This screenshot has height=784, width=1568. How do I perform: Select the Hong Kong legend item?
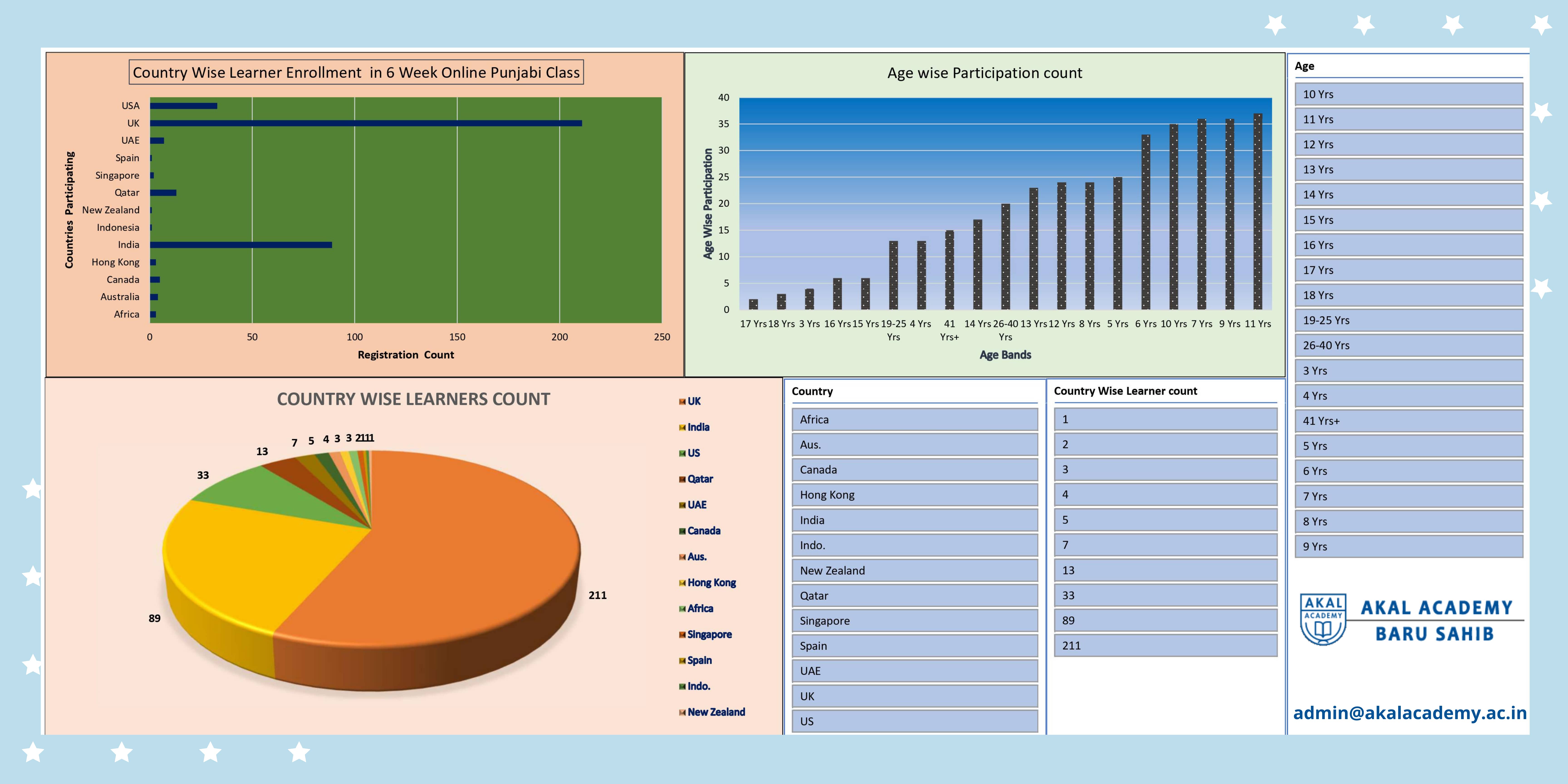(x=711, y=583)
